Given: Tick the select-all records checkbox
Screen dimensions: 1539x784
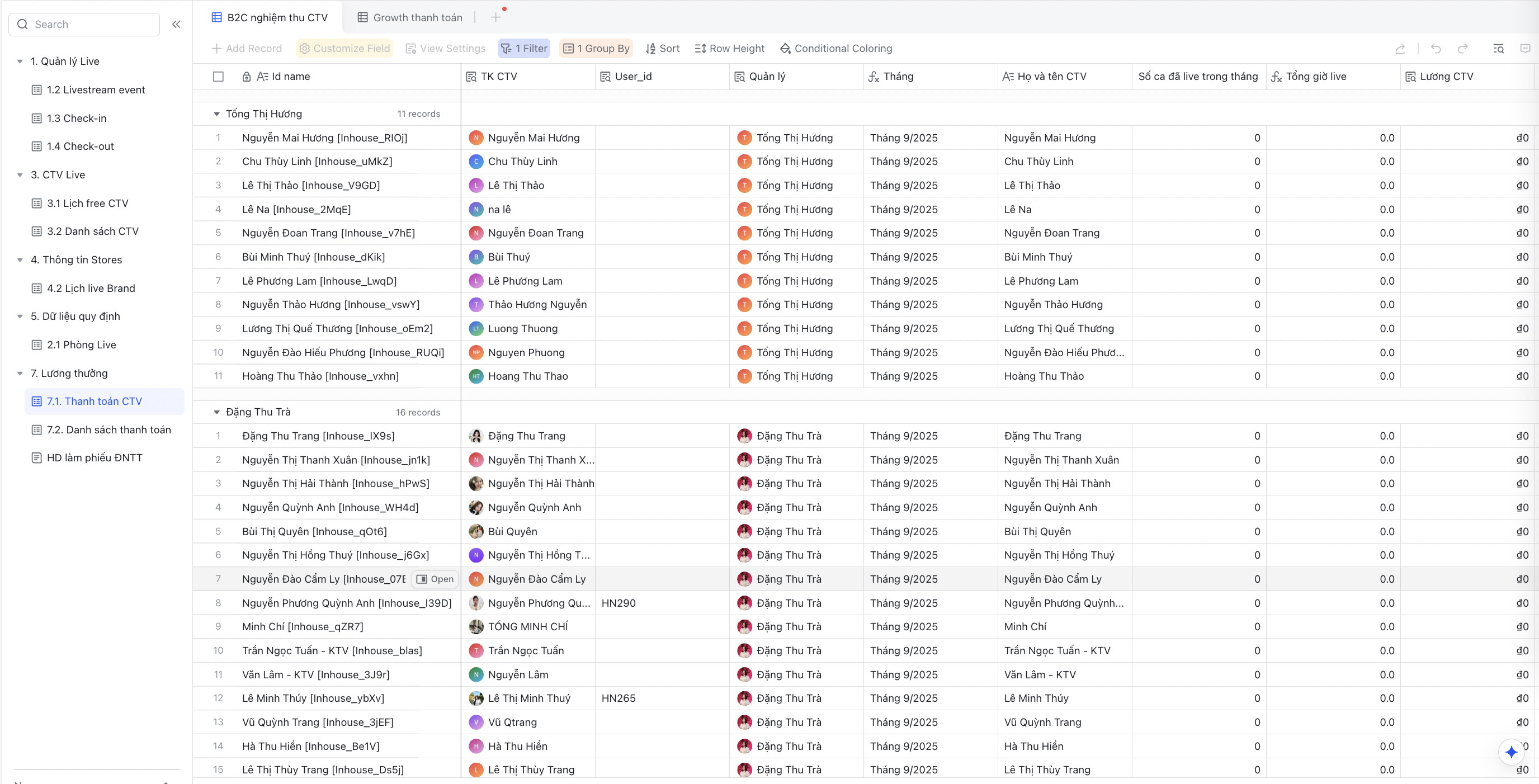Looking at the screenshot, I should [x=218, y=77].
